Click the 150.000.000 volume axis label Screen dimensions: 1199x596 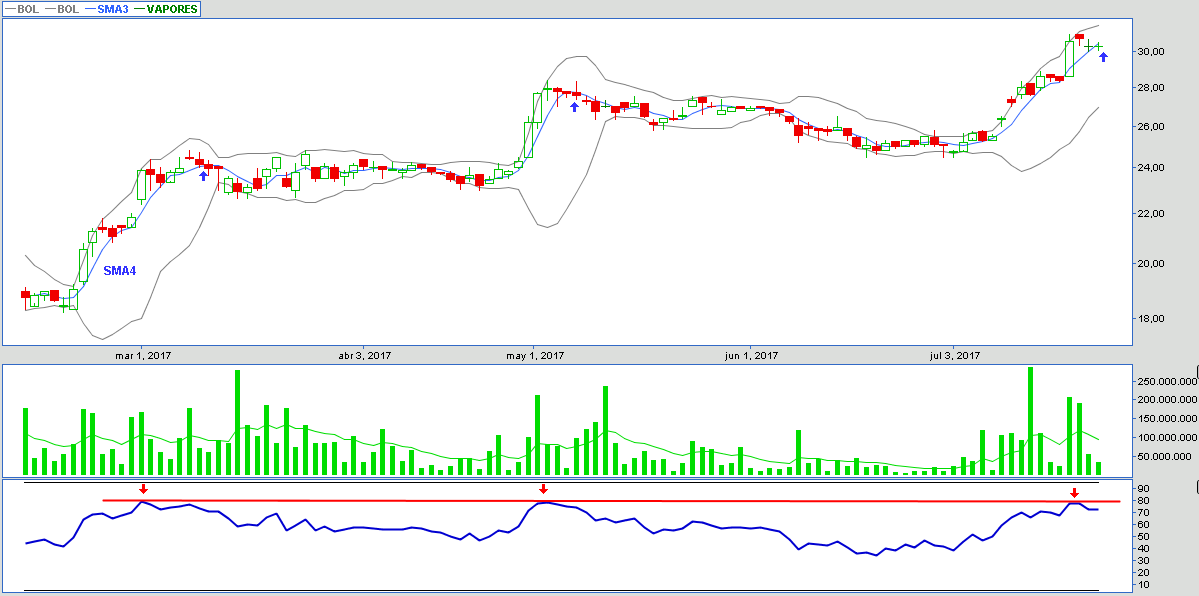tap(1167, 419)
